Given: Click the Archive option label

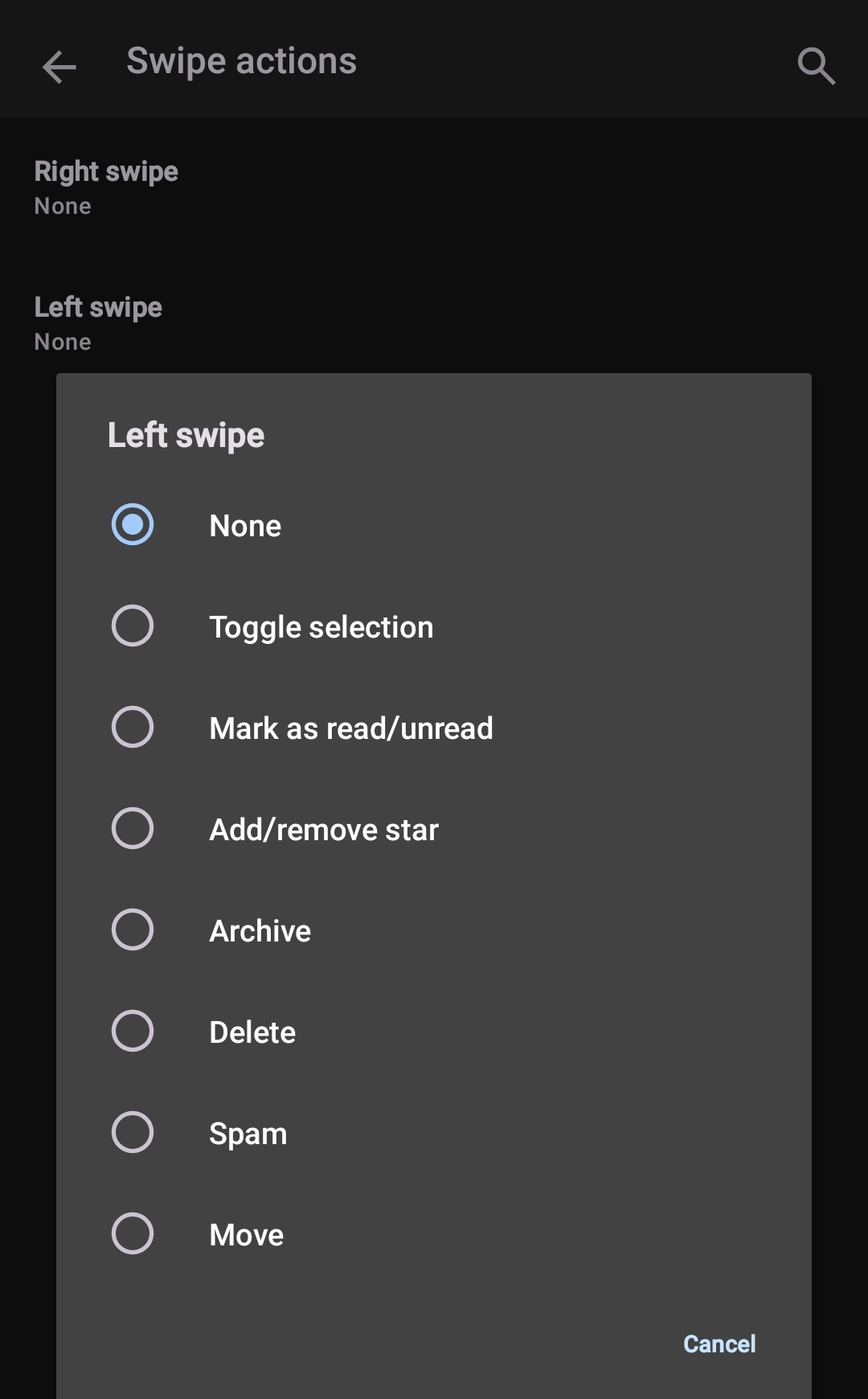Looking at the screenshot, I should tap(260, 931).
